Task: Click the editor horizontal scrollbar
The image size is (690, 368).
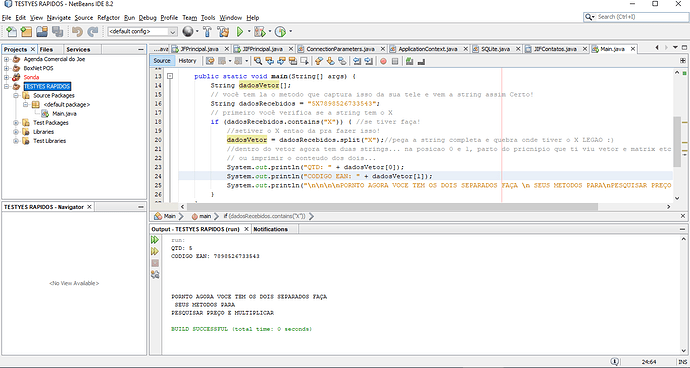Action: click(x=392, y=206)
